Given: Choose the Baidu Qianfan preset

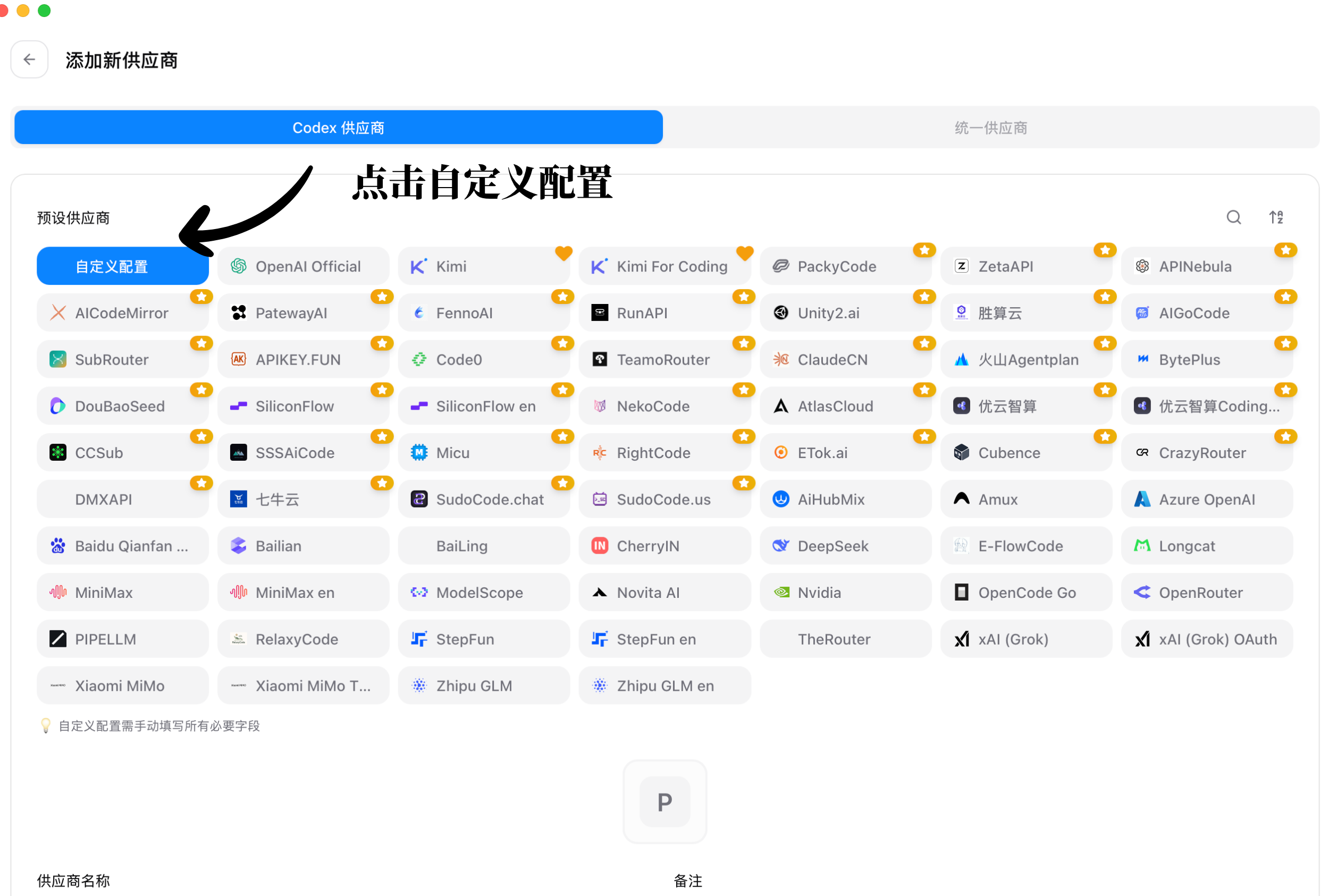Looking at the screenshot, I should tap(123, 546).
